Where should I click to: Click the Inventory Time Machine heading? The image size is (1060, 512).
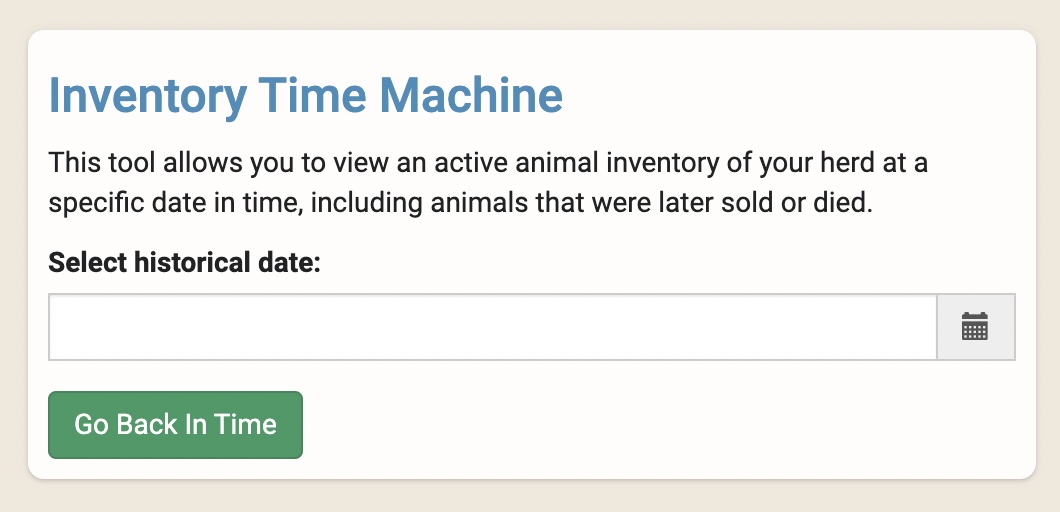click(305, 96)
